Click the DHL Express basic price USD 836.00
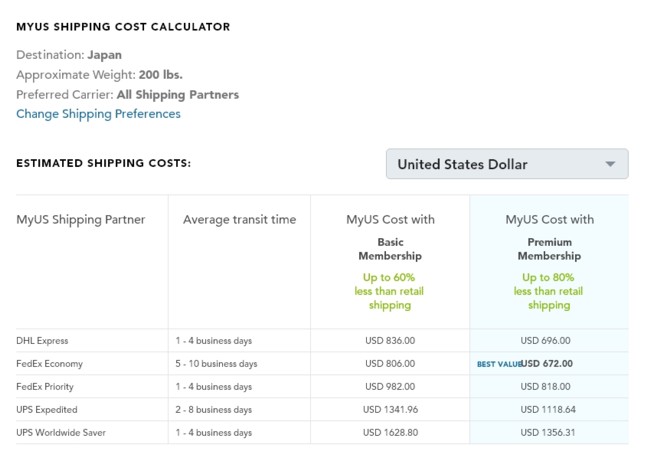This screenshot has height=452, width=650. click(390, 341)
